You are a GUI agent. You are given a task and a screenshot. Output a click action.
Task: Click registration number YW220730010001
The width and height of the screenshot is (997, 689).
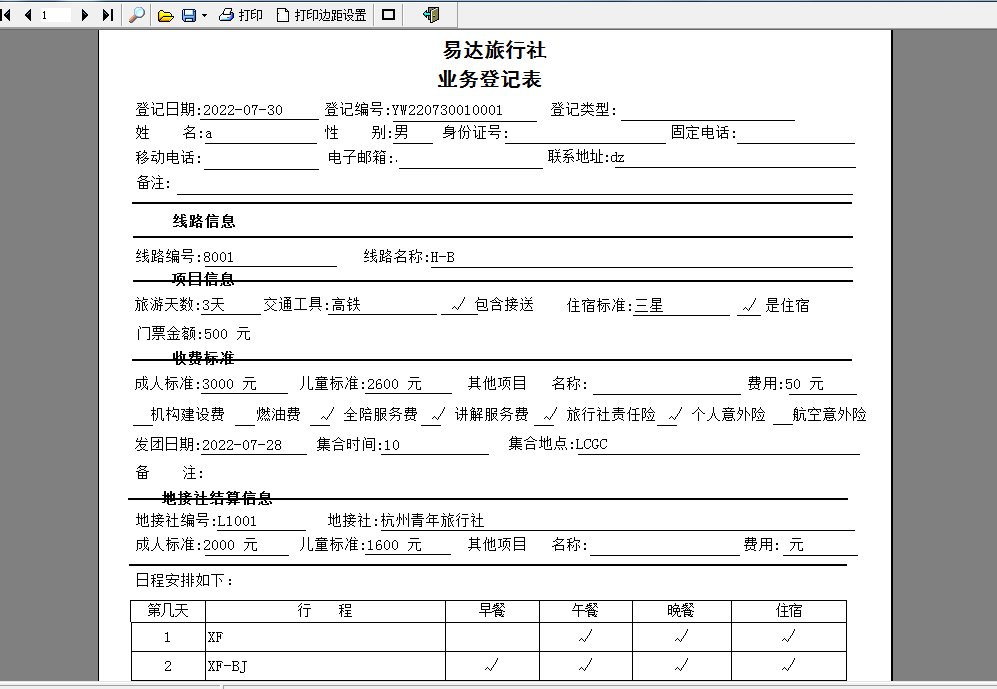(447, 110)
